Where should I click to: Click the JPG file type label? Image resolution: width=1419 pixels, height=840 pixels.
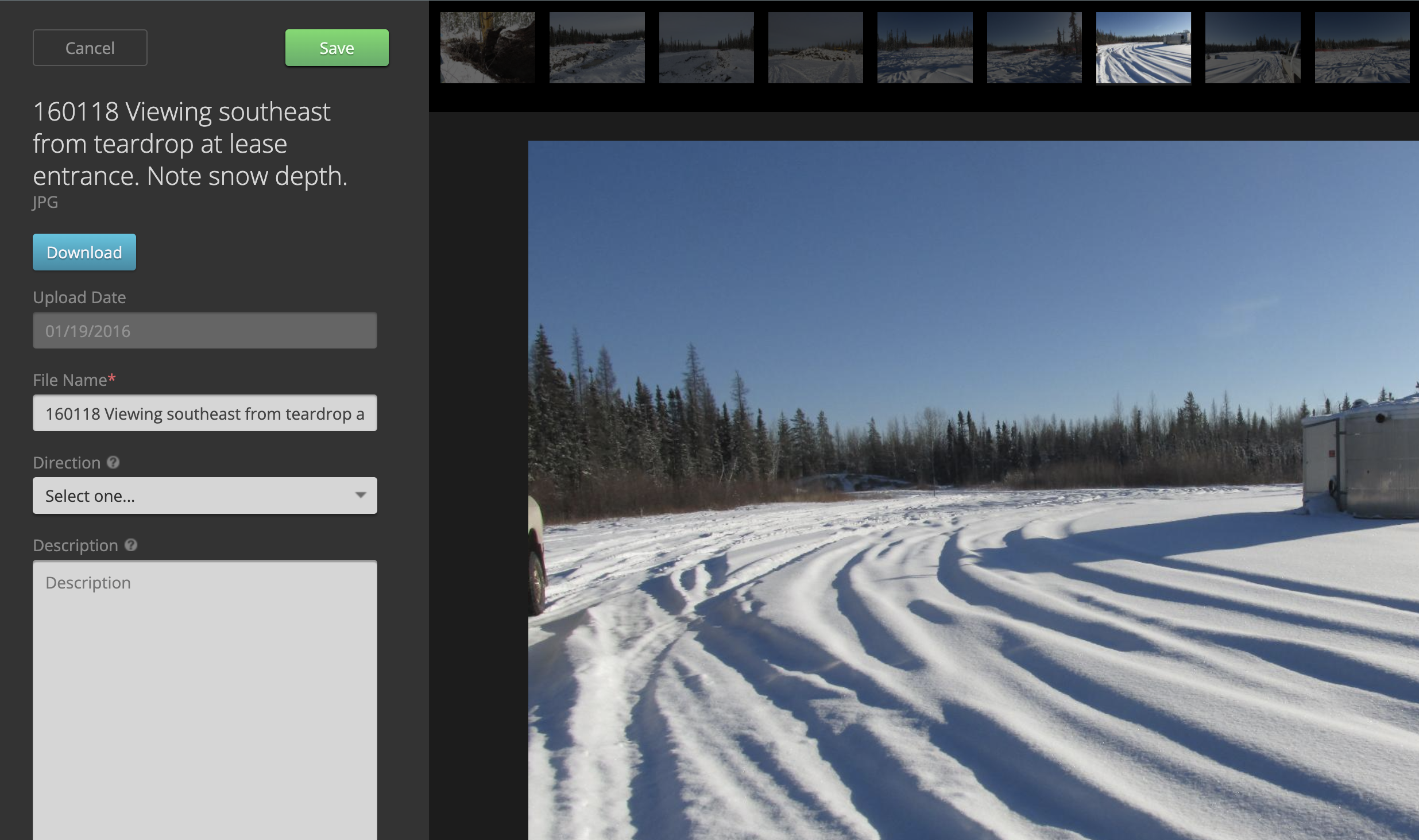point(45,202)
